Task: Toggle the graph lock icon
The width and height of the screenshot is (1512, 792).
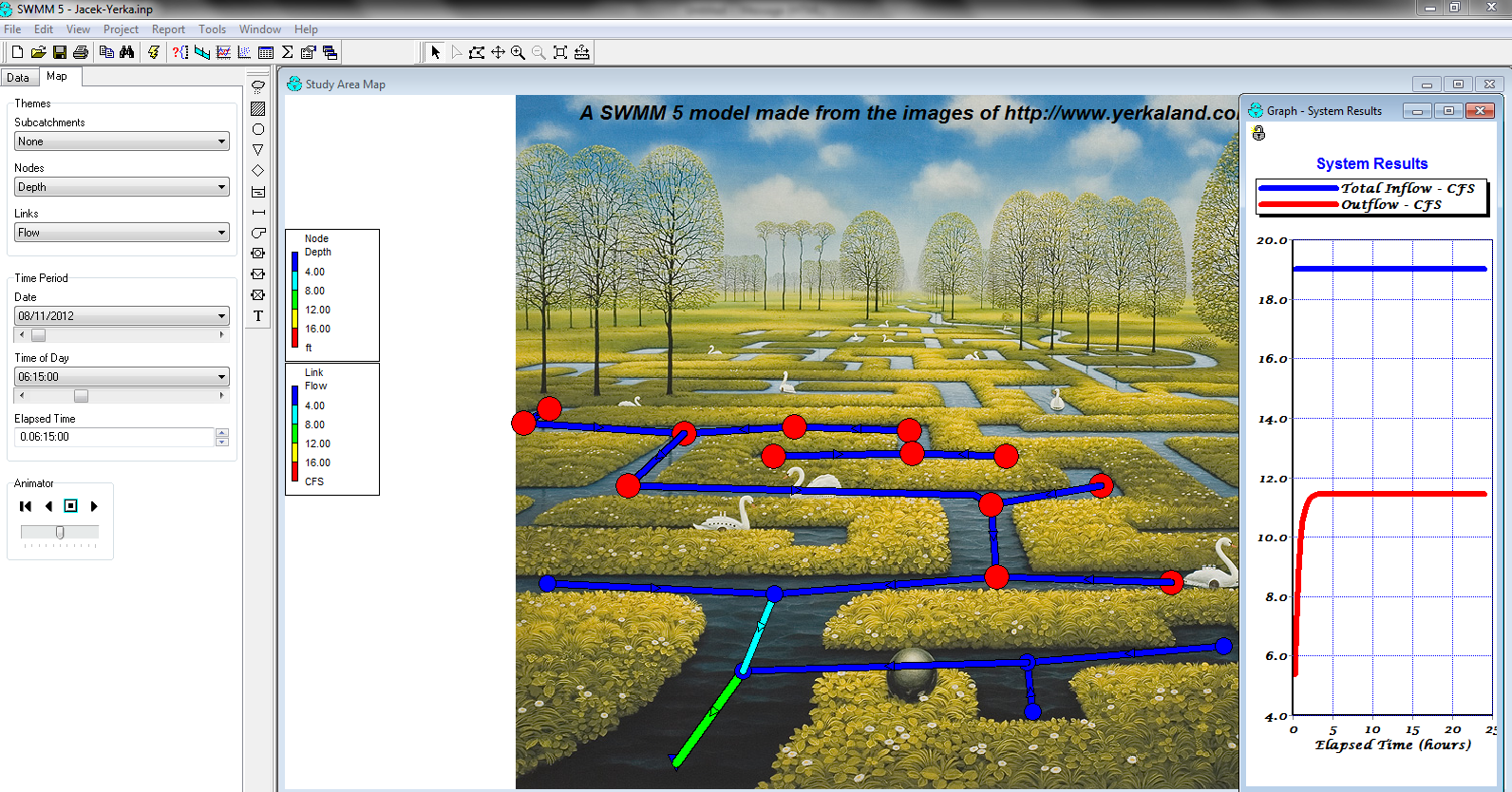Action: pyautogui.click(x=1258, y=133)
